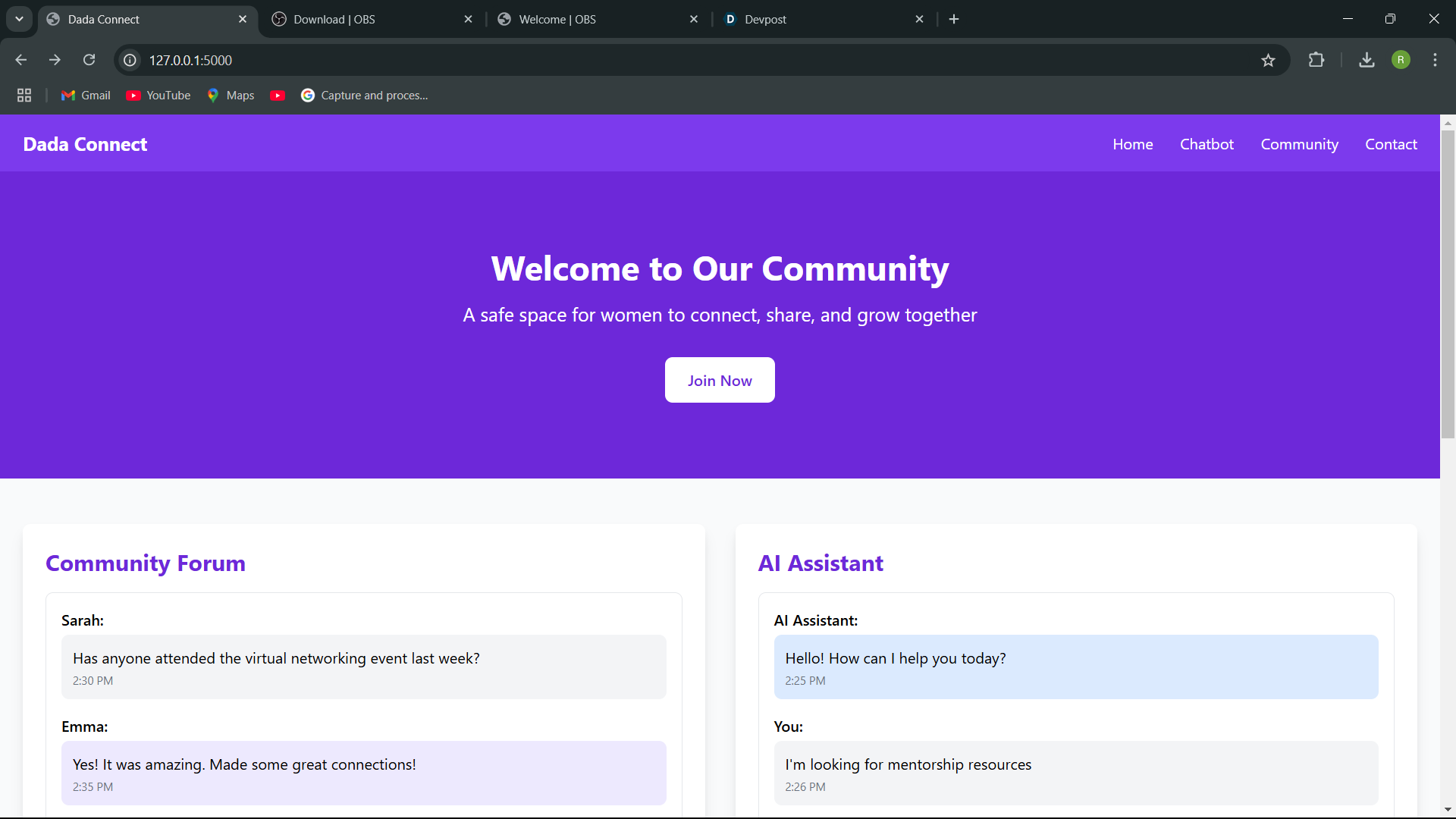
Task: Click the green profile avatar icon
Action: [x=1401, y=60]
